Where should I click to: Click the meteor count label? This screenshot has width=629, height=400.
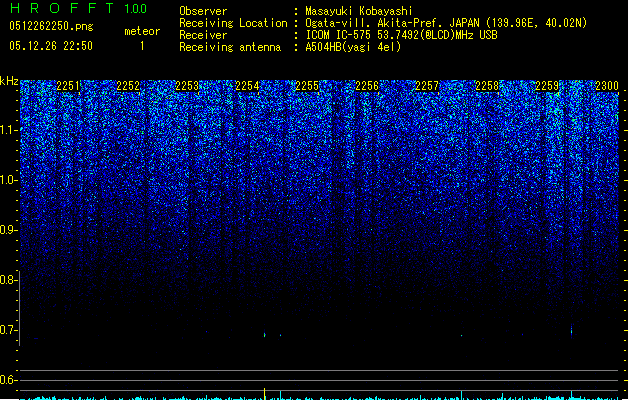142,31
